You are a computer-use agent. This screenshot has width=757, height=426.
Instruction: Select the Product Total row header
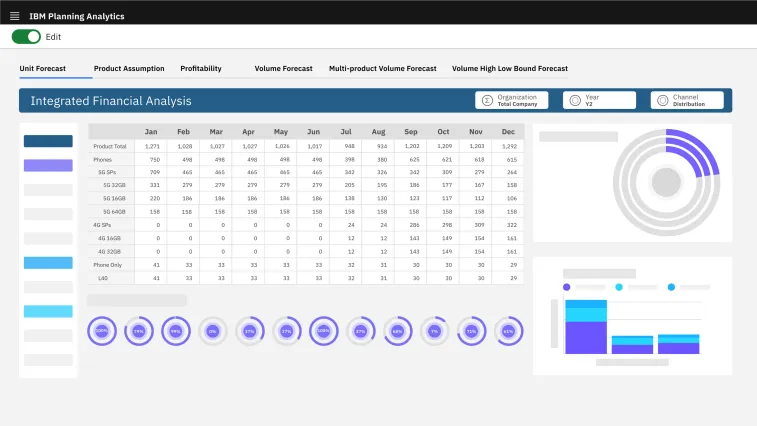tap(110, 146)
